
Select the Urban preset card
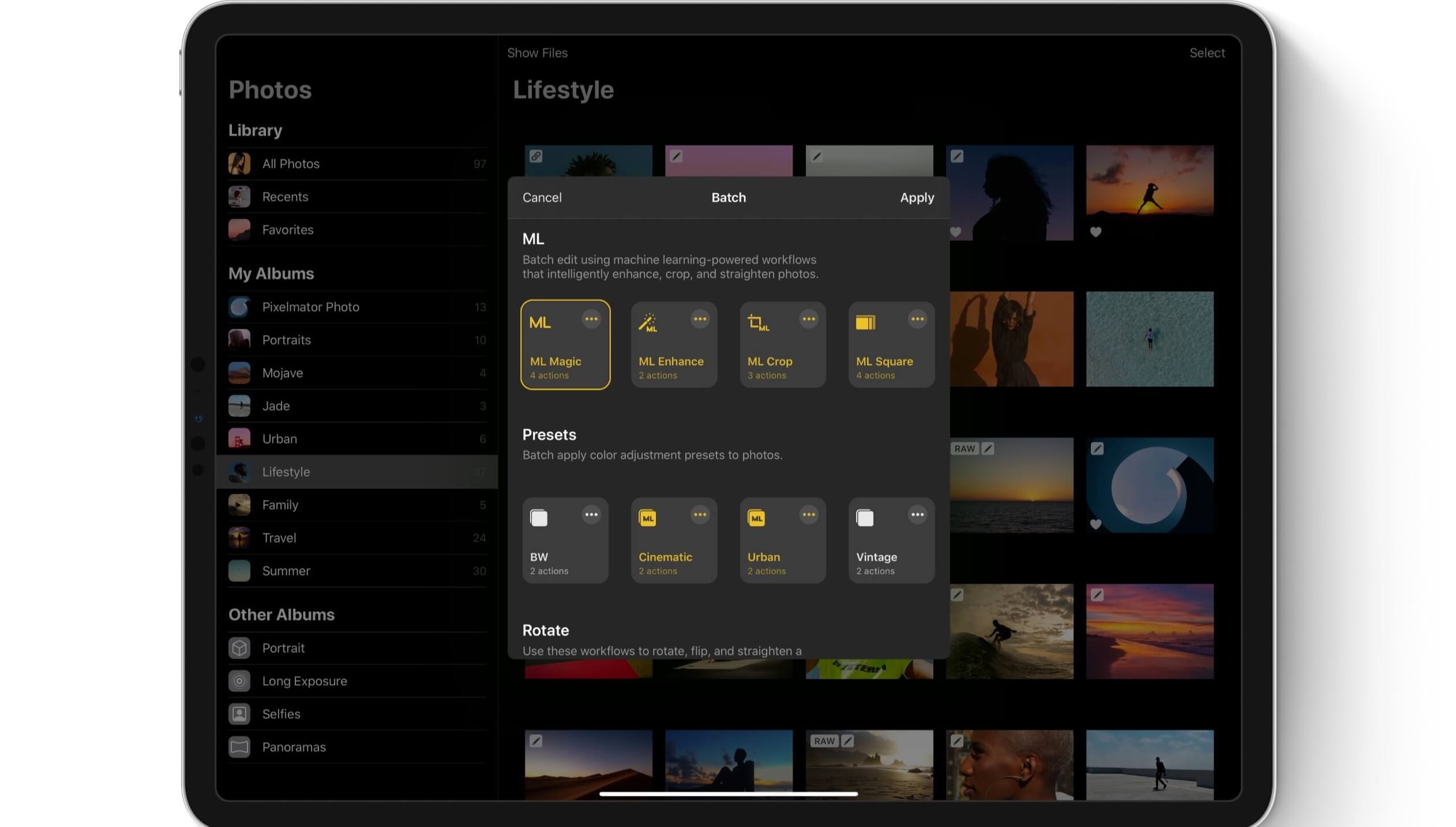click(x=783, y=540)
